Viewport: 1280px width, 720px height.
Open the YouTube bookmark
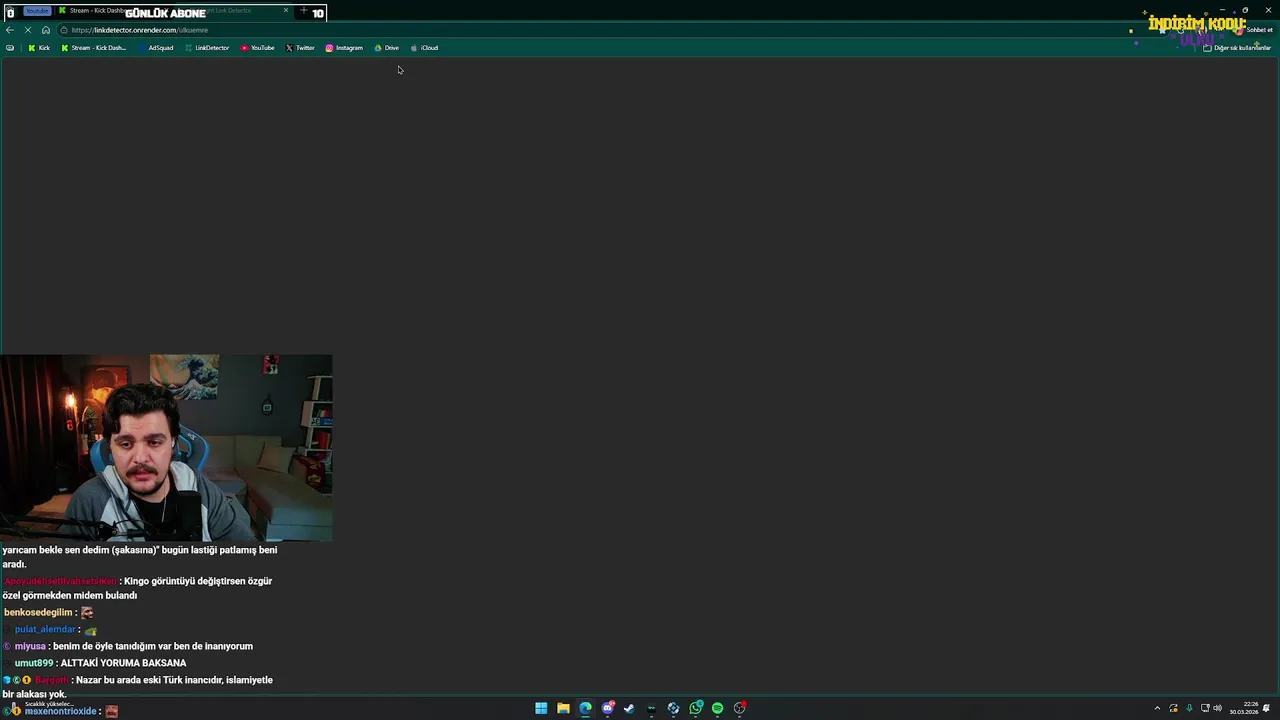(x=258, y=48)
